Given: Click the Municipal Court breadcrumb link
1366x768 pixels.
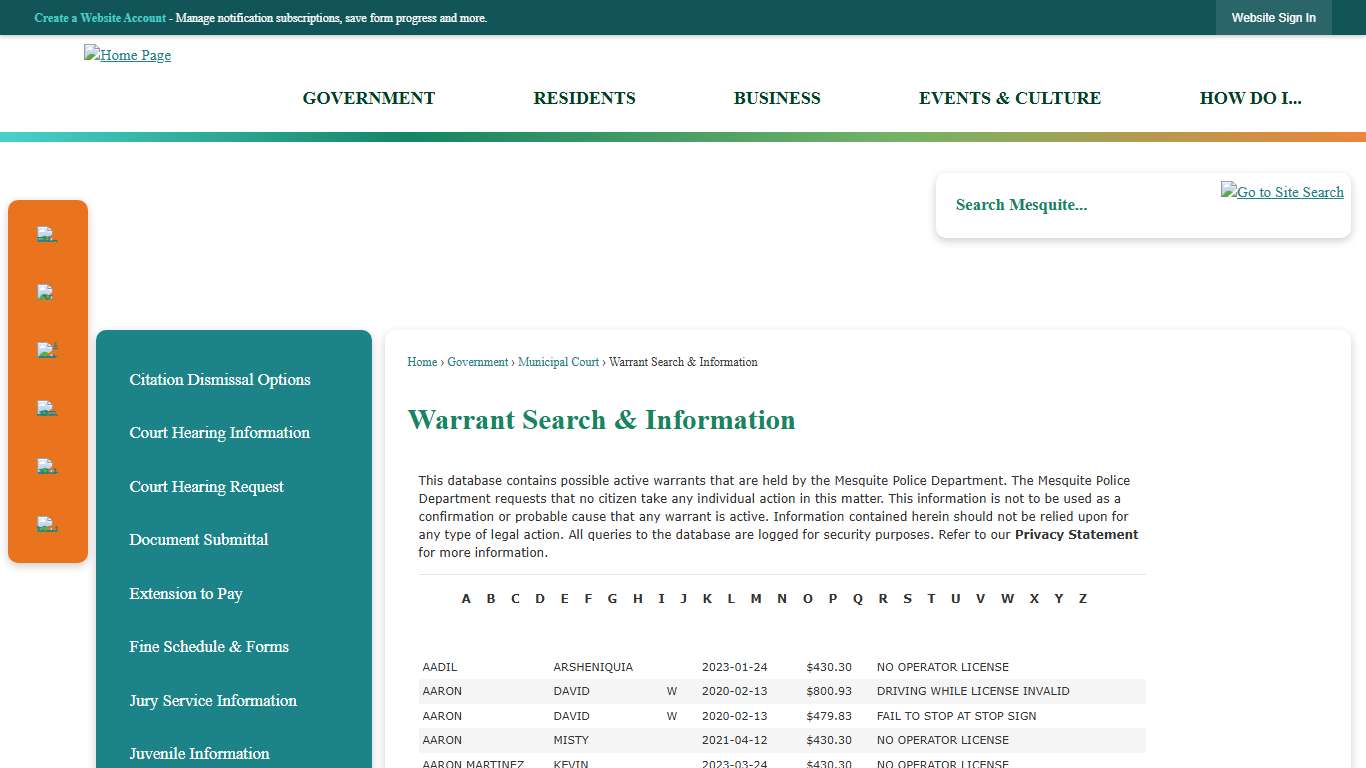Looking at the screenshot, I should pyautogui.click(x=558, y=362).
